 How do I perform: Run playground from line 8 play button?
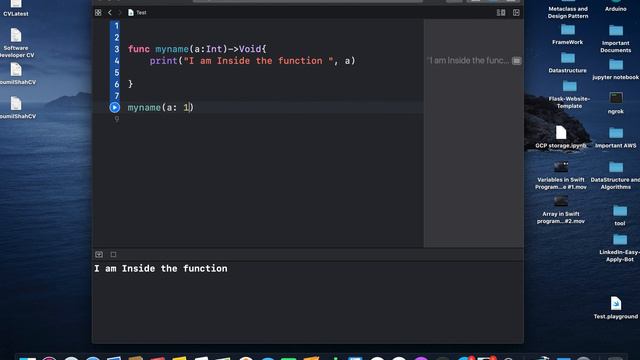pyautogui.click(x=115, y=107)
